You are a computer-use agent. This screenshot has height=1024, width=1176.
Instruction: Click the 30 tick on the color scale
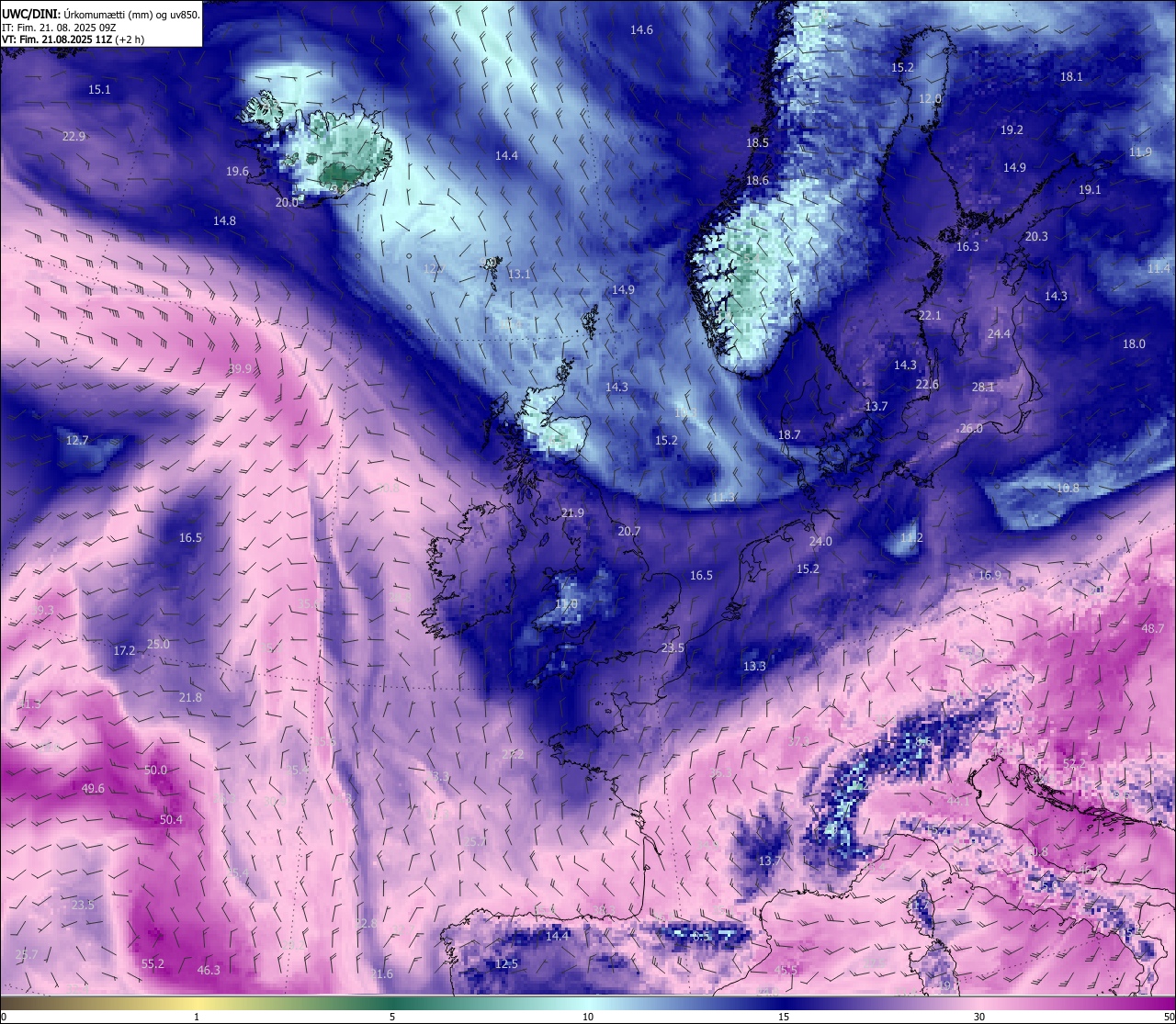[979, 1018]
